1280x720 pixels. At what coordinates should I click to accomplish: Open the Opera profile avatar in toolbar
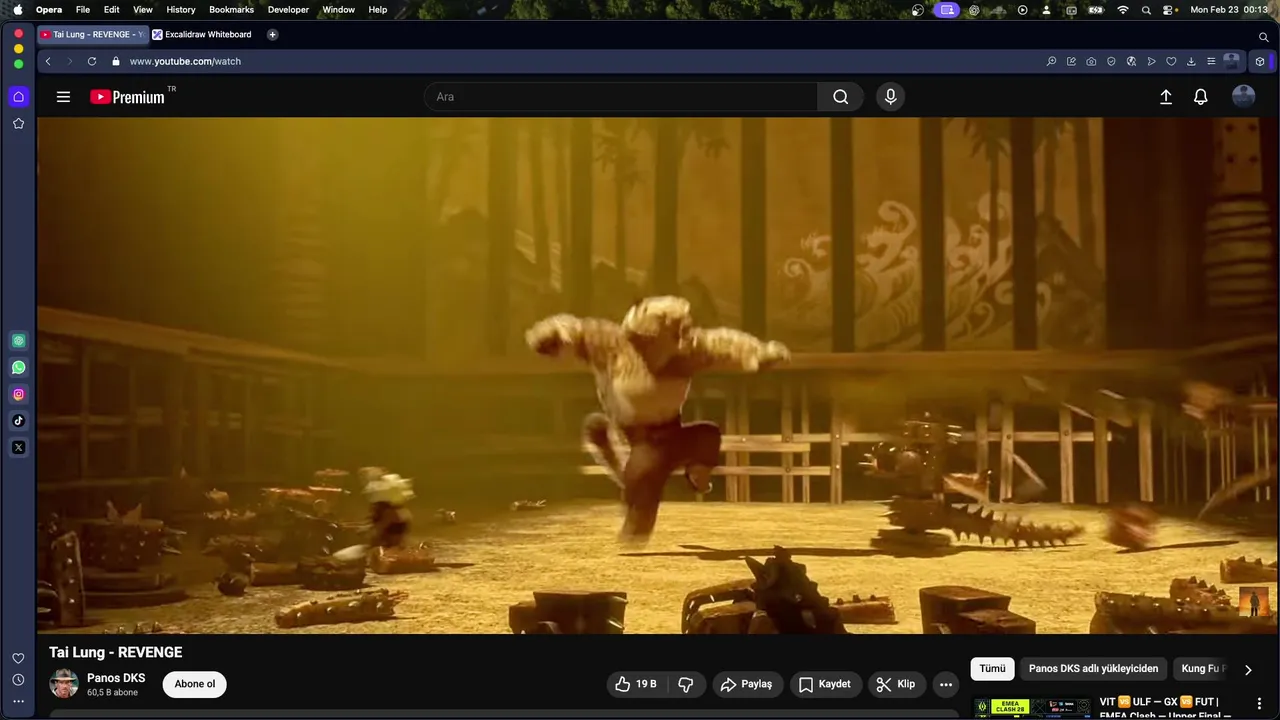[x=1232, y=61]
